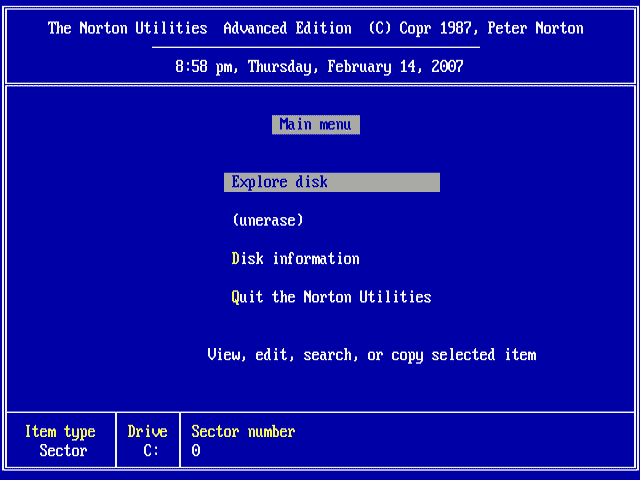Open the Disk information option
Image resolution: width=640 pixels, height=480 pixels.
pyautogui.click(x=296, y=259)
